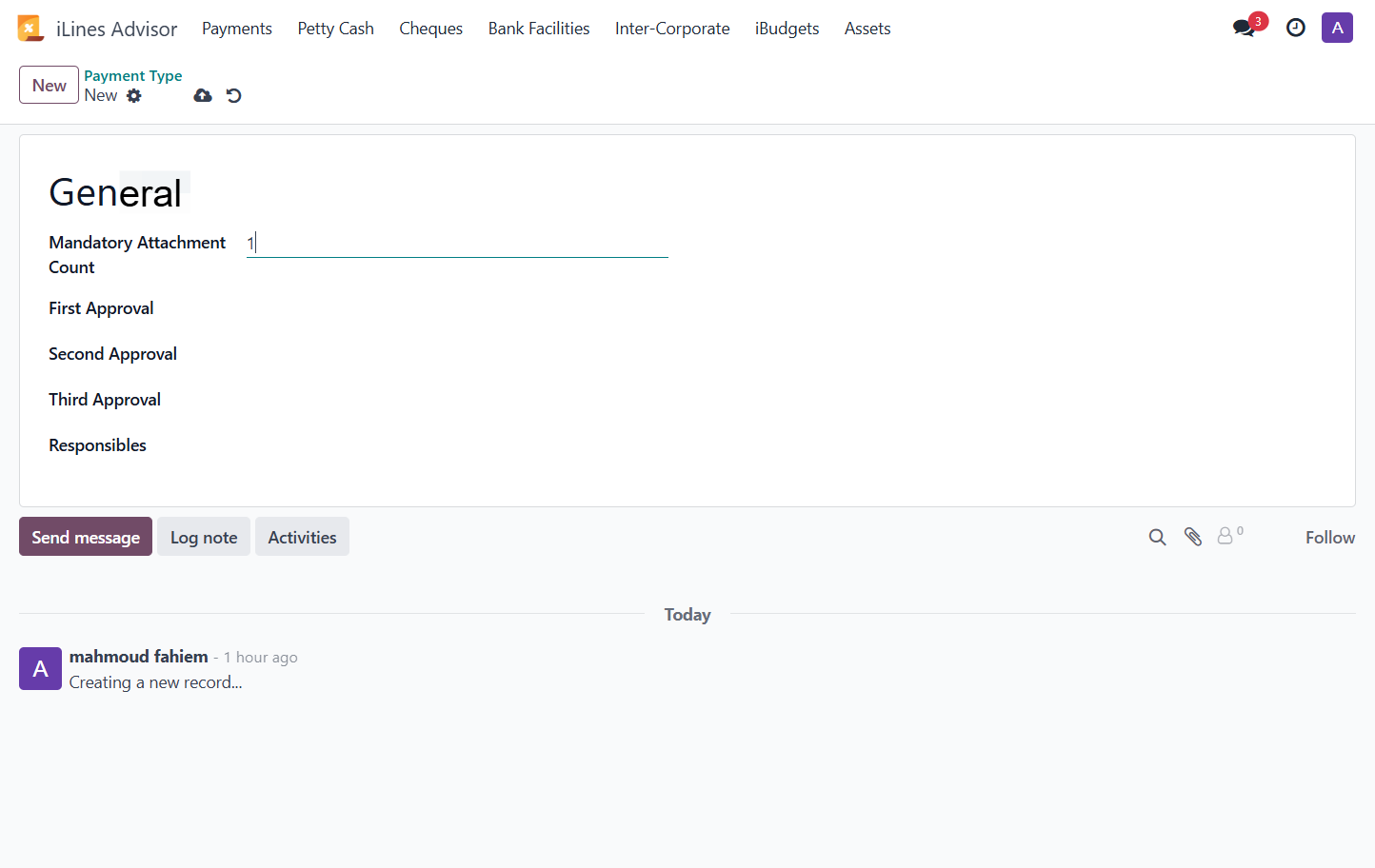
Task: Open the Payments menu
Action: (x=237, y=29)
